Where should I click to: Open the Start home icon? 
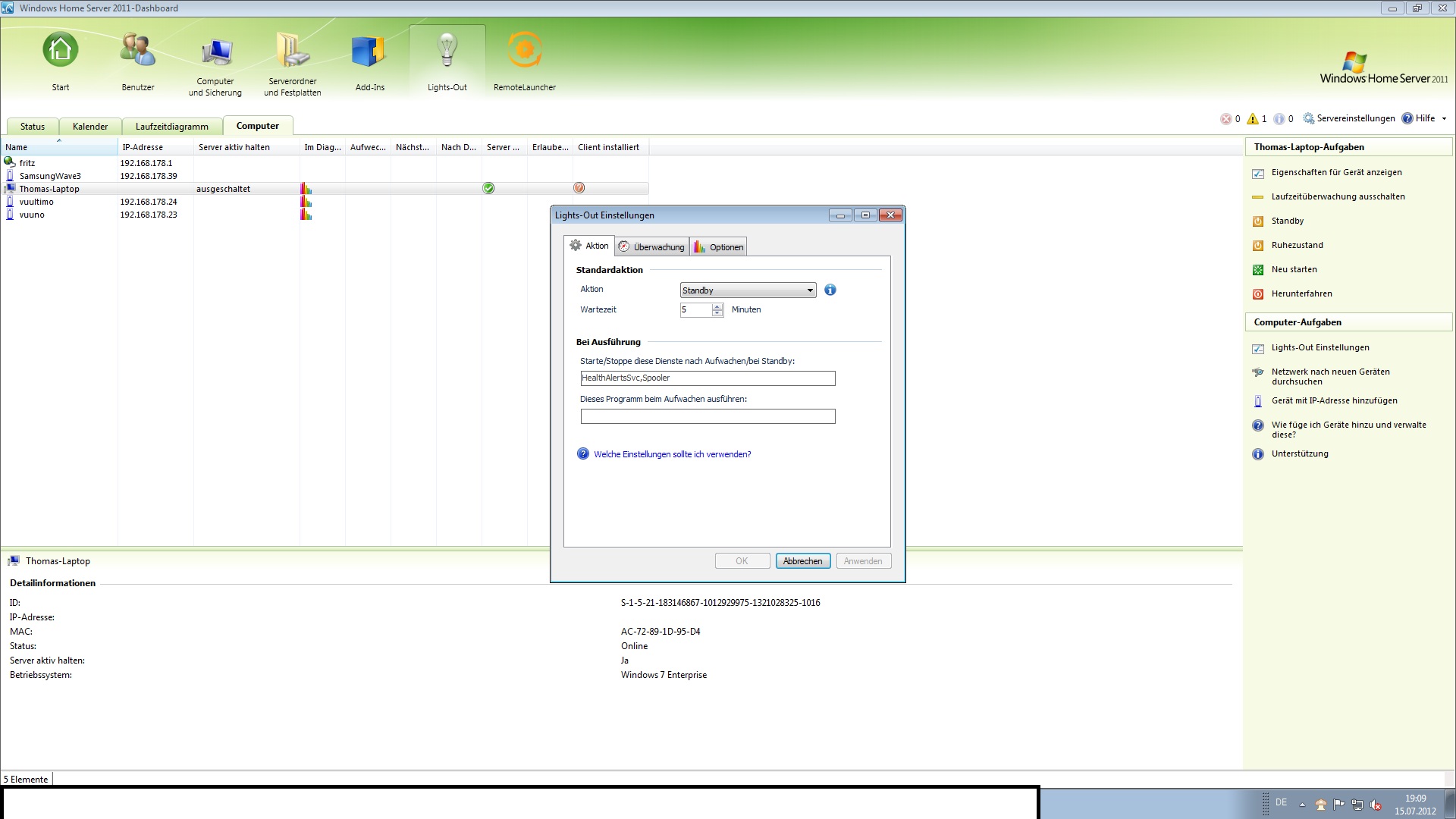point(61,51)
